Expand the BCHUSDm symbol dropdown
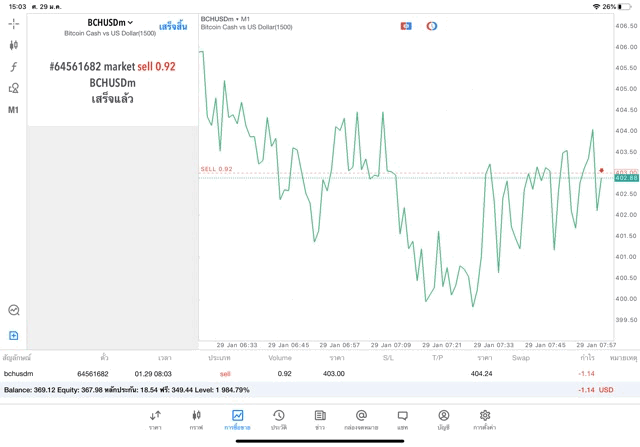The height and width of the screenshot is (447, 640). (x=110, y=22)
